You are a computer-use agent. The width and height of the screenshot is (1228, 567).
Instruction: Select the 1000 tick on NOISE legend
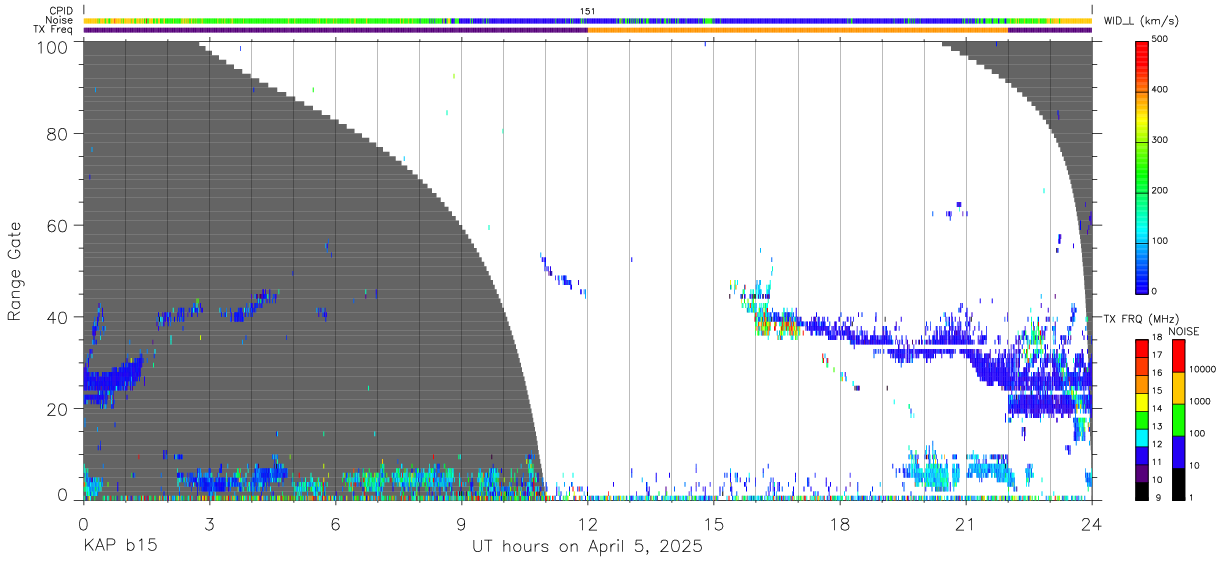pos(1201,402)
